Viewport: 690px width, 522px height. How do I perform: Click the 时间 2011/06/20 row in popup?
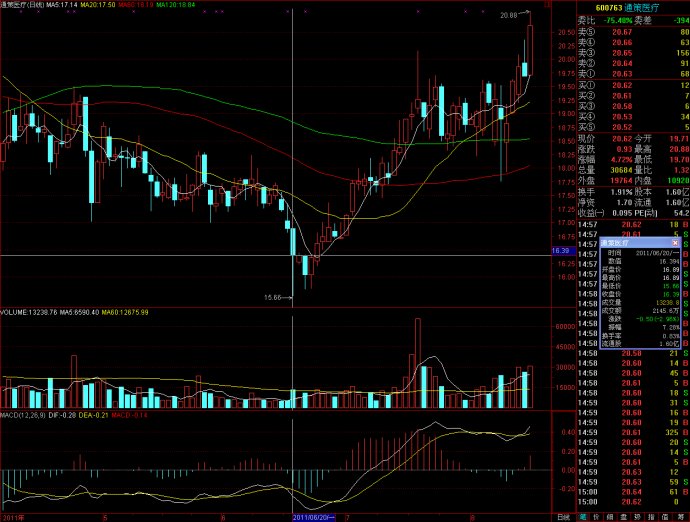[641, 254]
